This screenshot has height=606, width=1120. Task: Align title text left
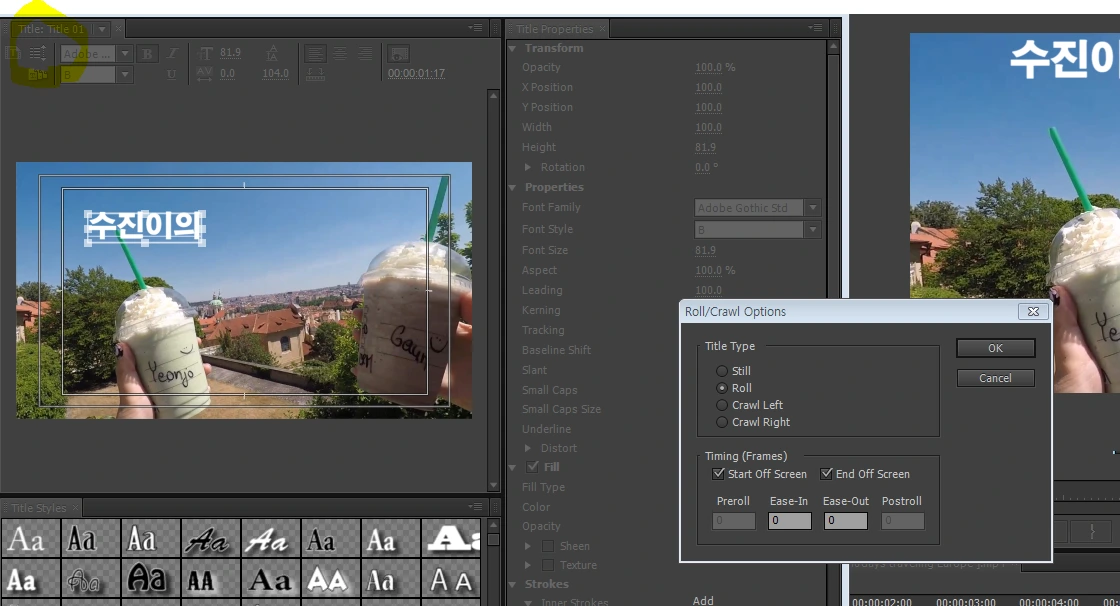click(315, 54)
